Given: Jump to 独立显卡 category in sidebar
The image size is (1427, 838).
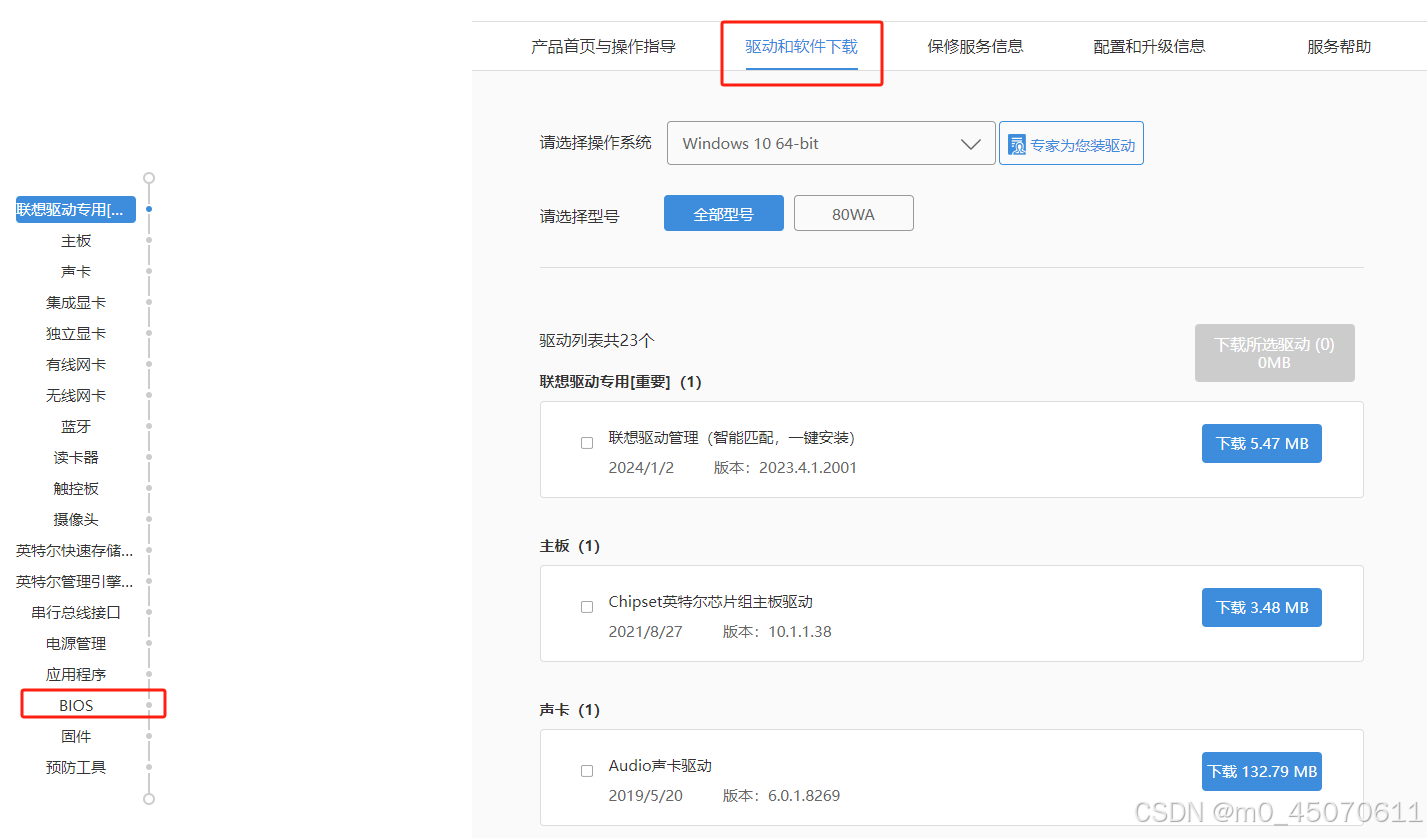Looking at the screenshot, I should click(x=76, y=334).
